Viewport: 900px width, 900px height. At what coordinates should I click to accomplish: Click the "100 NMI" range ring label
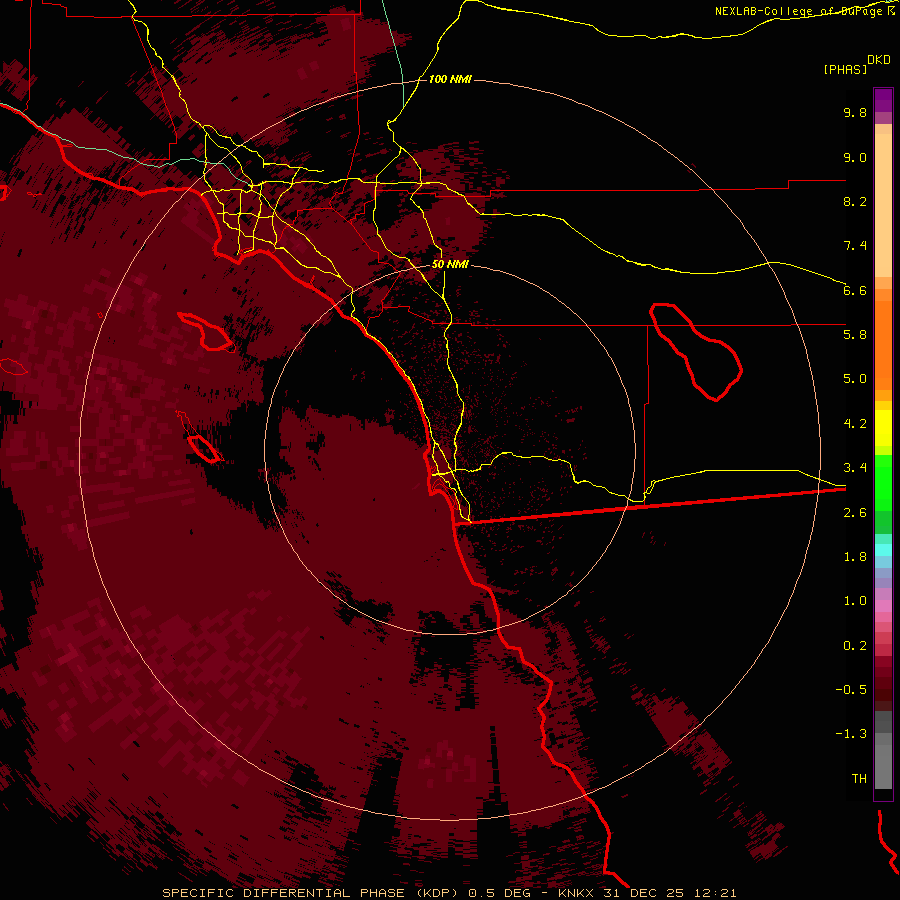pos(450,79)
